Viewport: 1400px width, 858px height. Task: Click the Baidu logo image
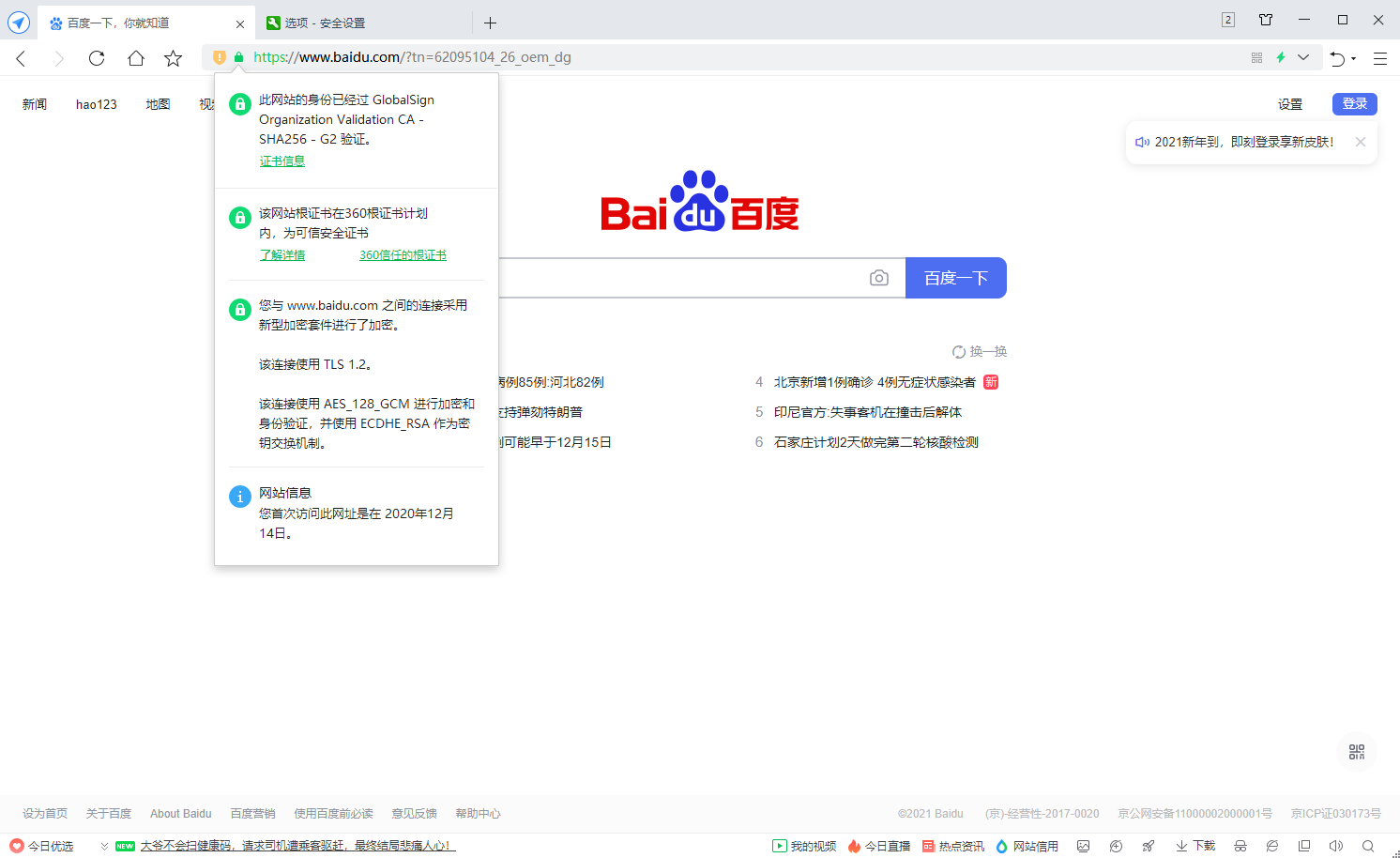[700, 201]
